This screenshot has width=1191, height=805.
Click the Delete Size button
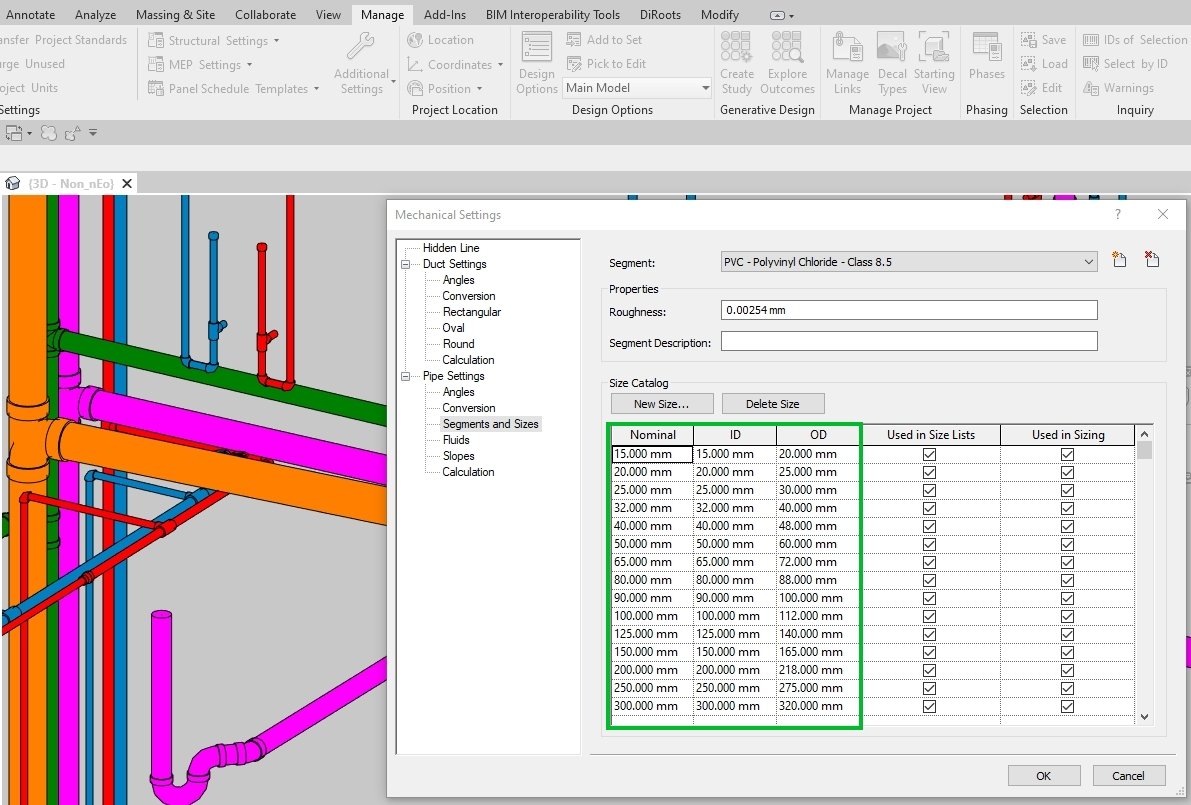(772, 404)
